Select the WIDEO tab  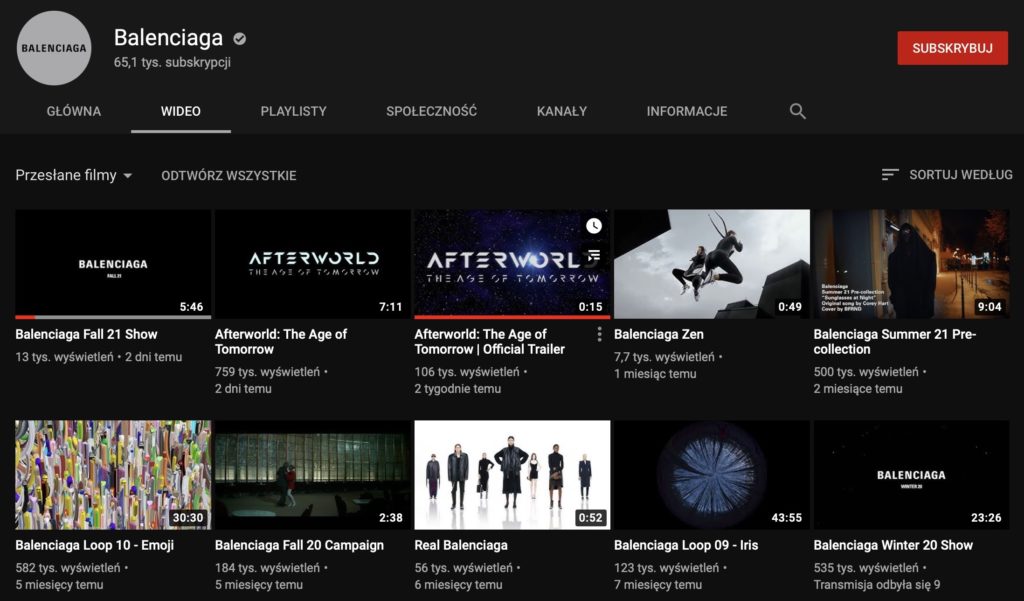pyautogui.click(x=181, y=111)
